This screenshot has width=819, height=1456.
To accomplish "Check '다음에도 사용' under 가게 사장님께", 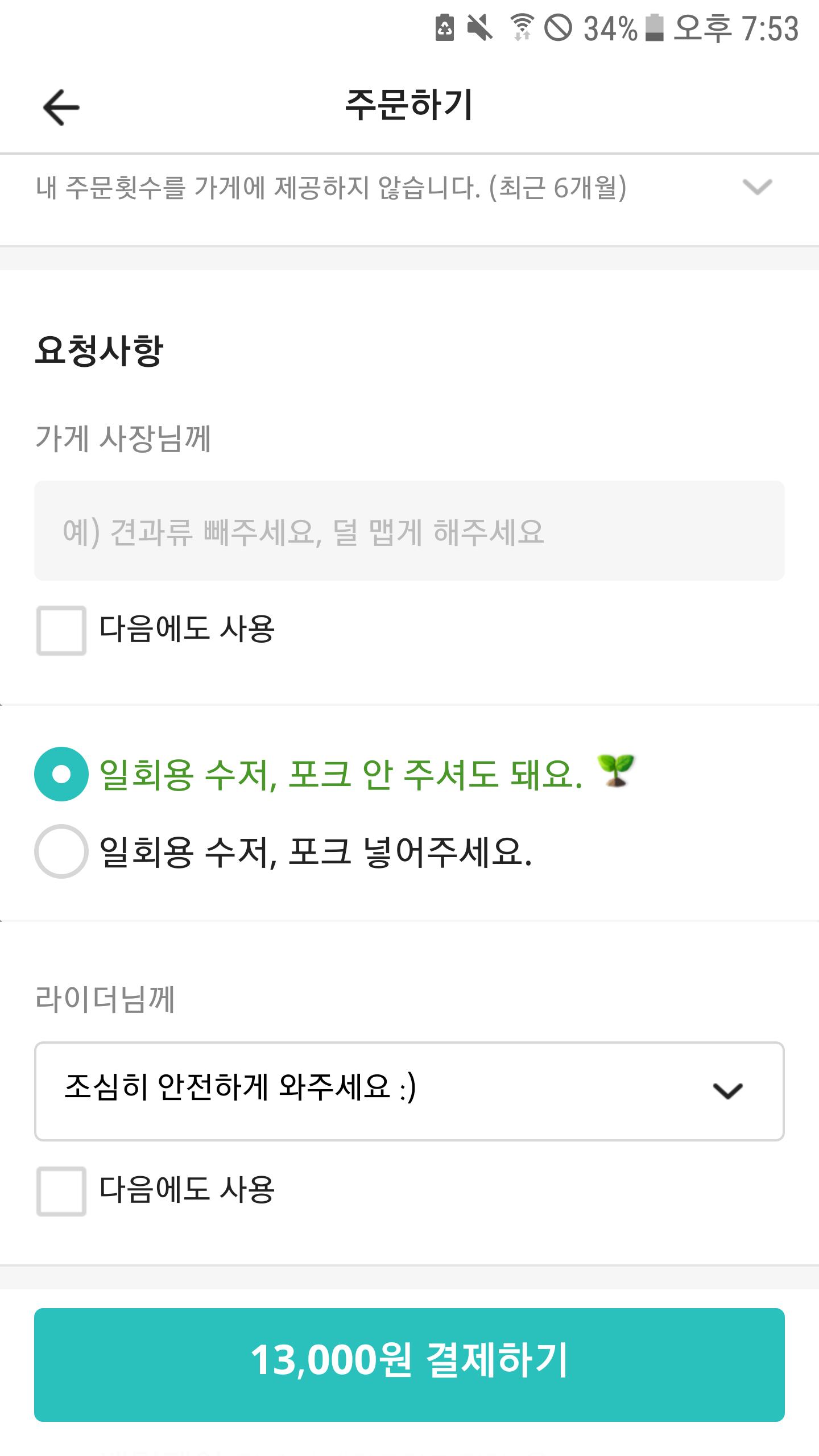I will click(x=61, y=630).
